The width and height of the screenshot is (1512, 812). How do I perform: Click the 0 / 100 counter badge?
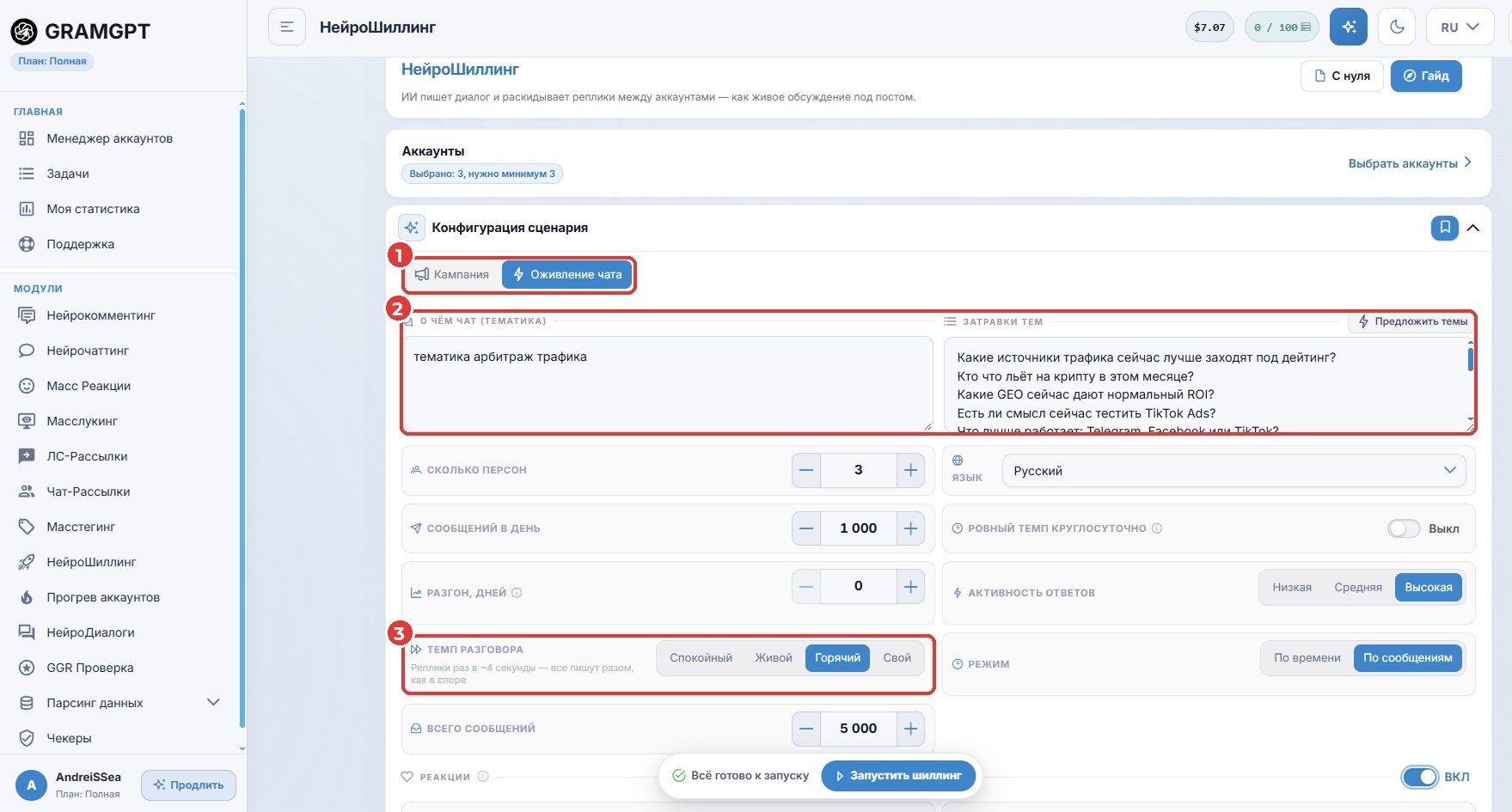(1282, 27)
